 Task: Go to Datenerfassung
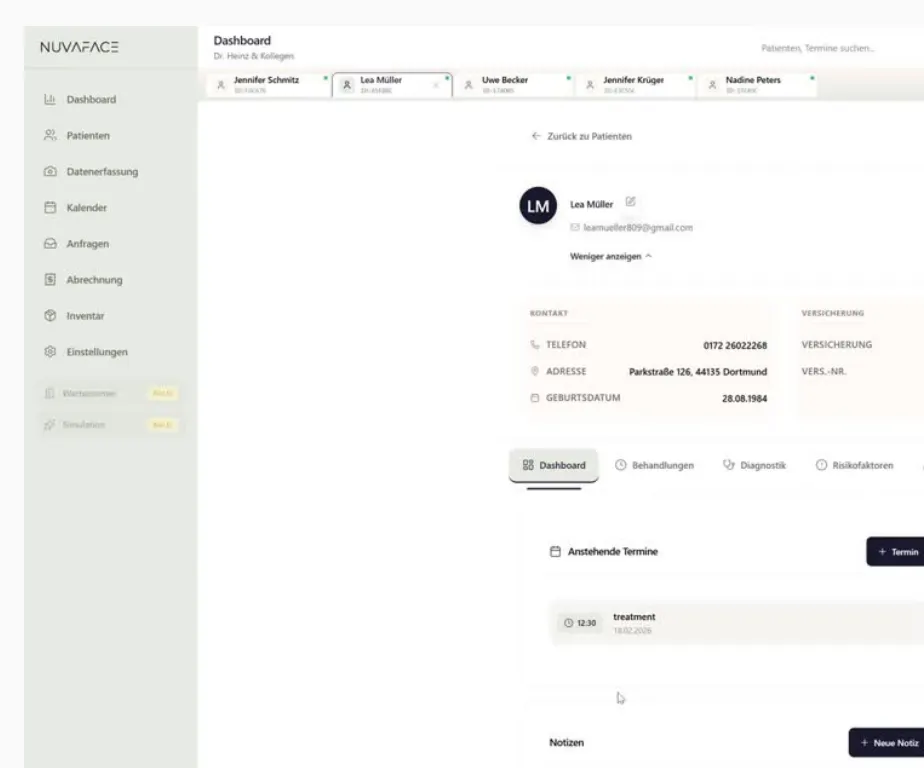102,172
